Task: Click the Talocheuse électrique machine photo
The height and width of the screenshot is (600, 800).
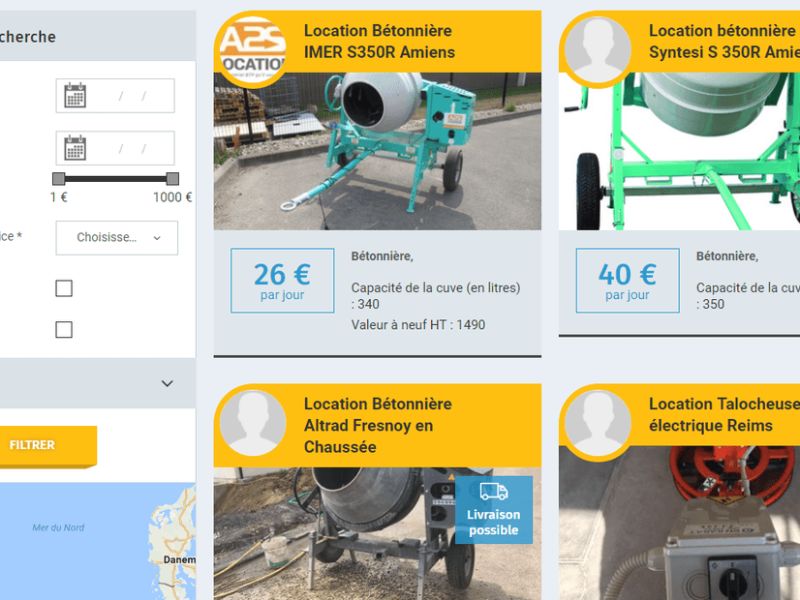Action: point(679,523)
